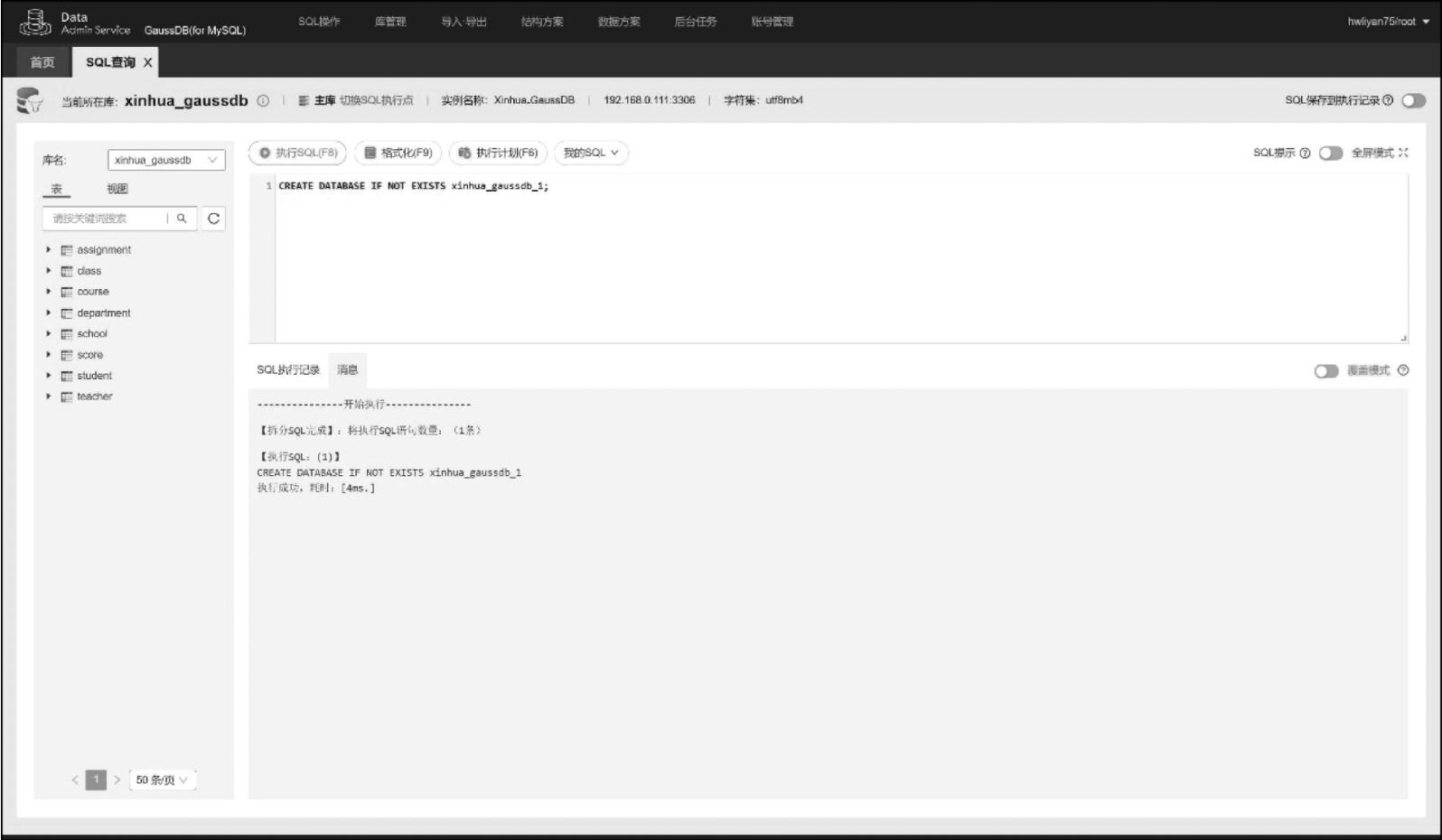The height and width of the screenshot is (840, 1442).
Task: Click the magnifier search icon in table filter
Action: [x=182, y=219]
